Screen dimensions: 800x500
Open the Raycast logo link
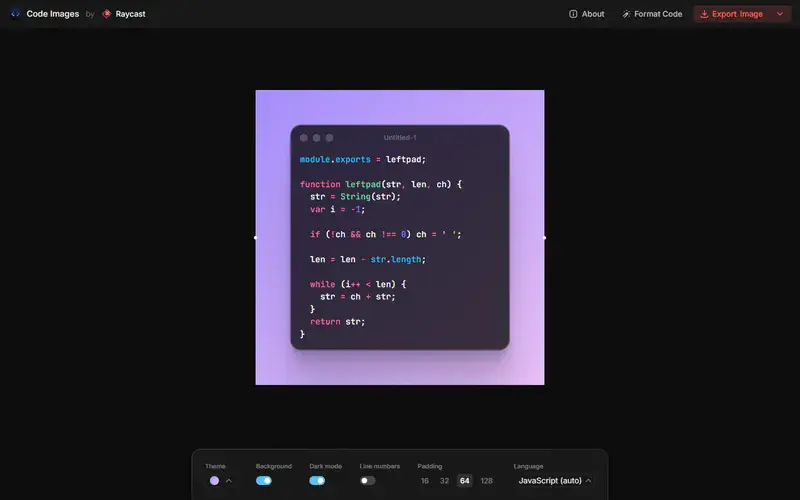pos(106,14)
